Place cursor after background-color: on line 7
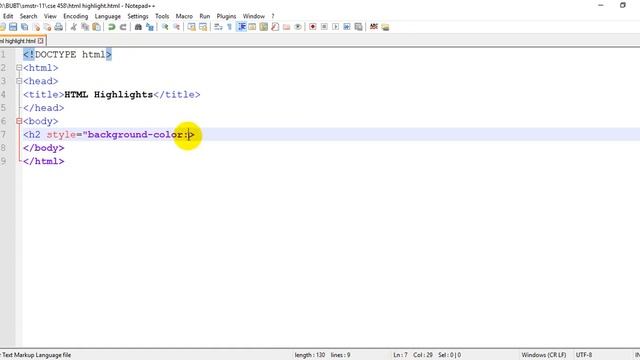The image size is (640, 360). click(x=189, y=135)
